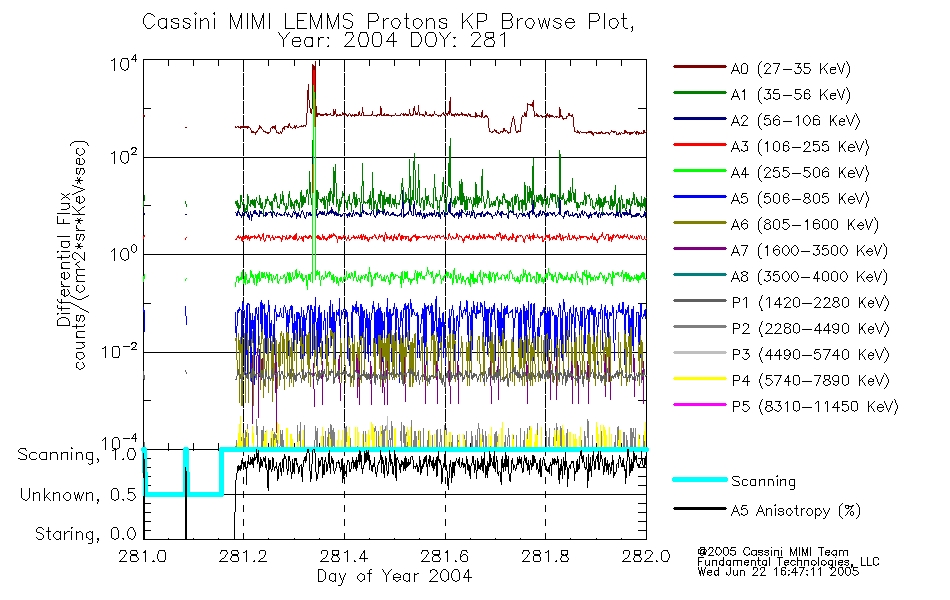Click the 'Staring, 0.0' axis label
The height and width of the screenshot is (600, 950).
click(85, 534)
